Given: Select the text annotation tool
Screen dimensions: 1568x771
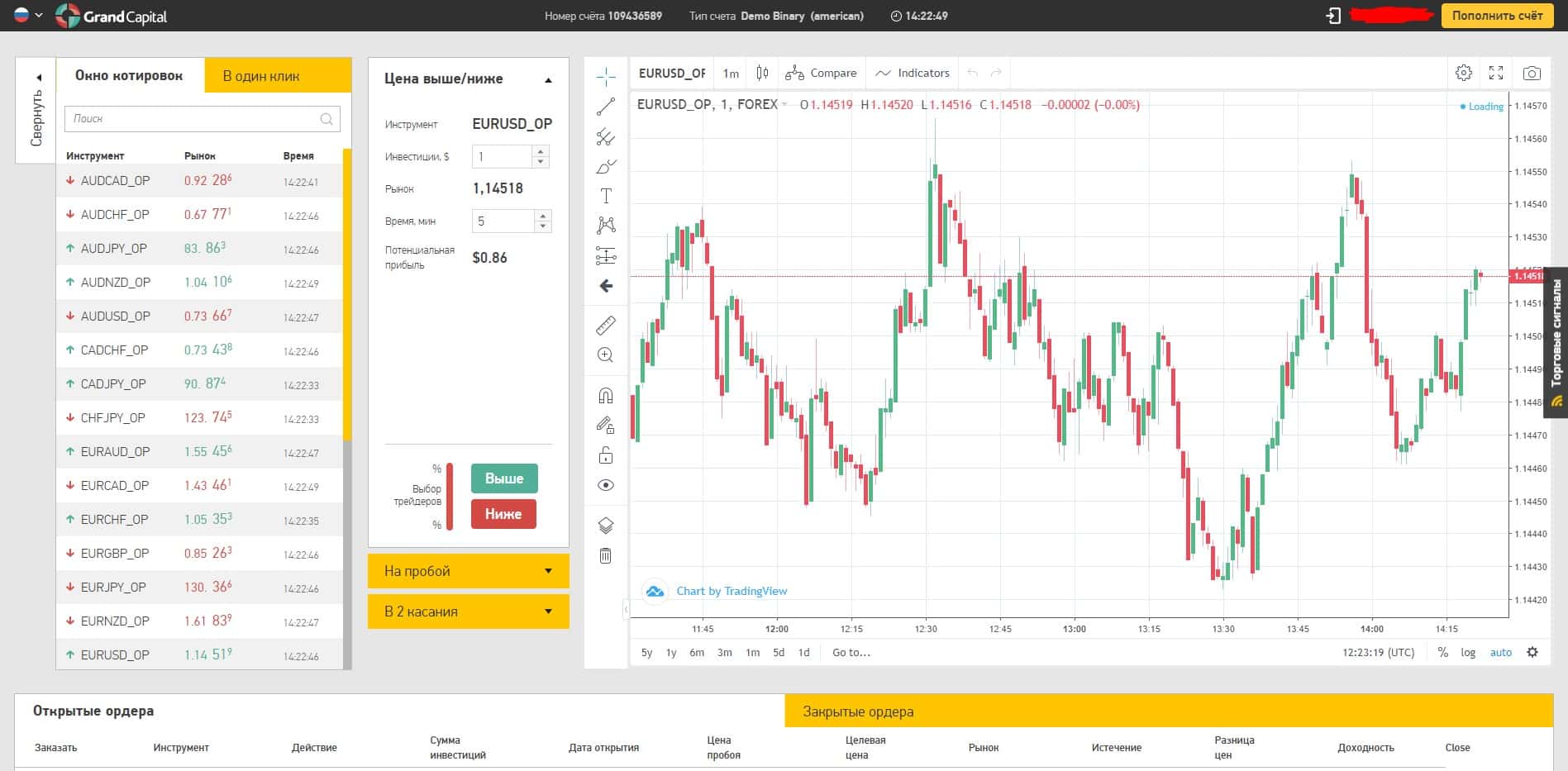Looking at the screenshot, I should point(606,196).
